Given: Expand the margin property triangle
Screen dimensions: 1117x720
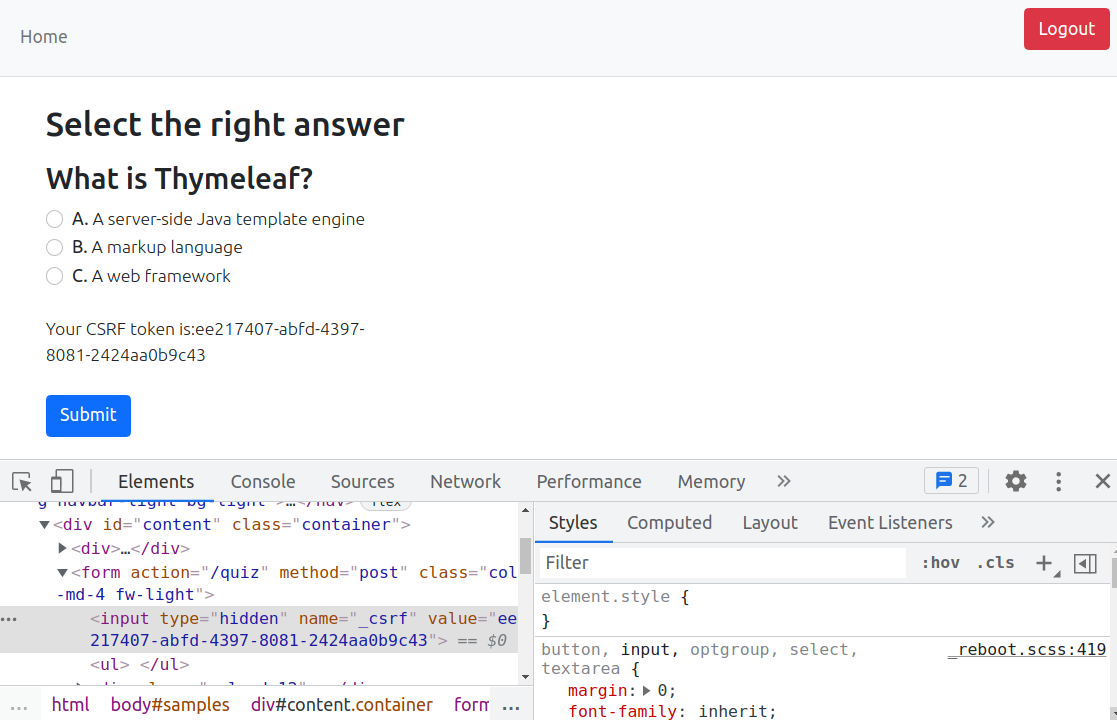Looking at the screenshot, I should click(647, 691).
